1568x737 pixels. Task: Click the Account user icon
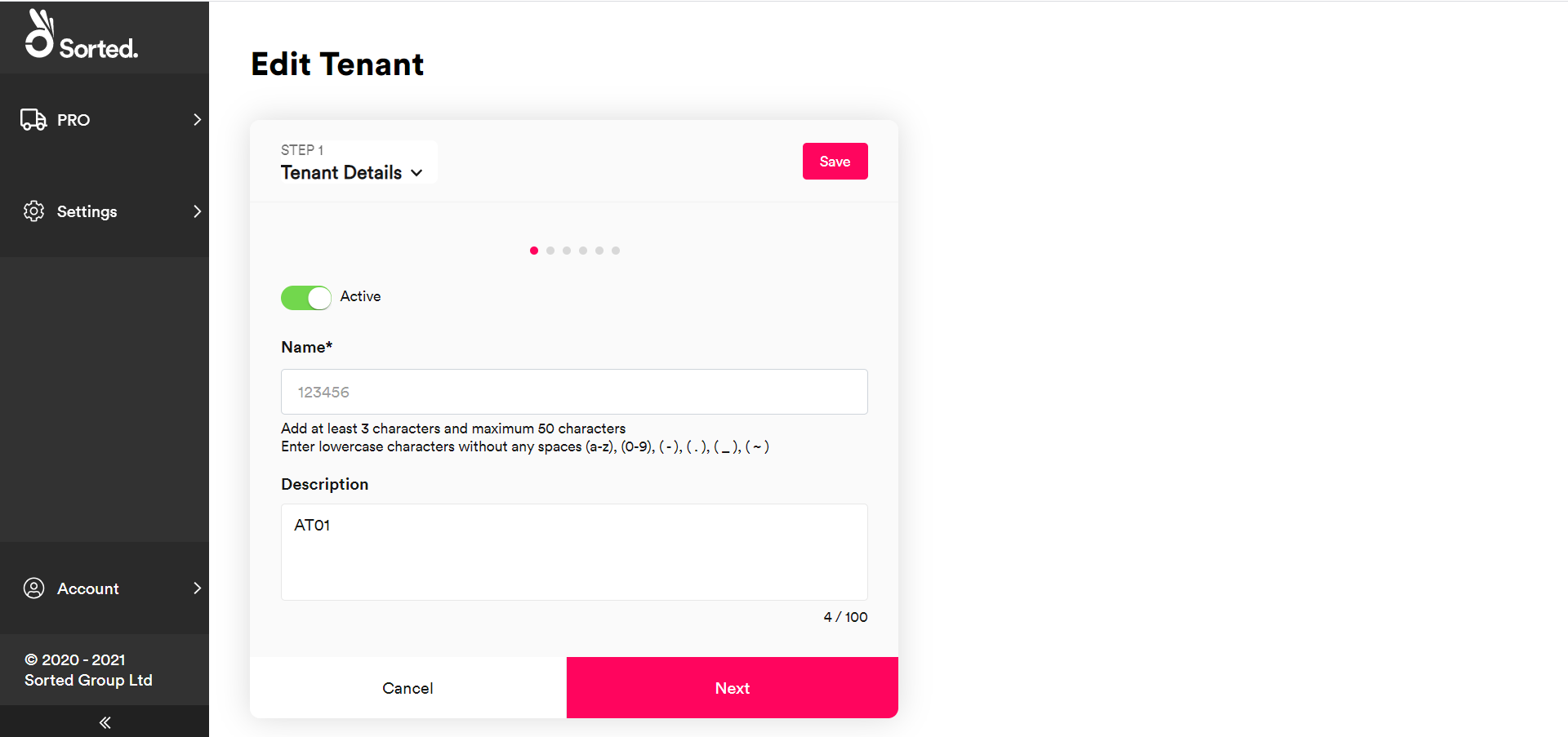pyautogui.click(x=33, y=588)
